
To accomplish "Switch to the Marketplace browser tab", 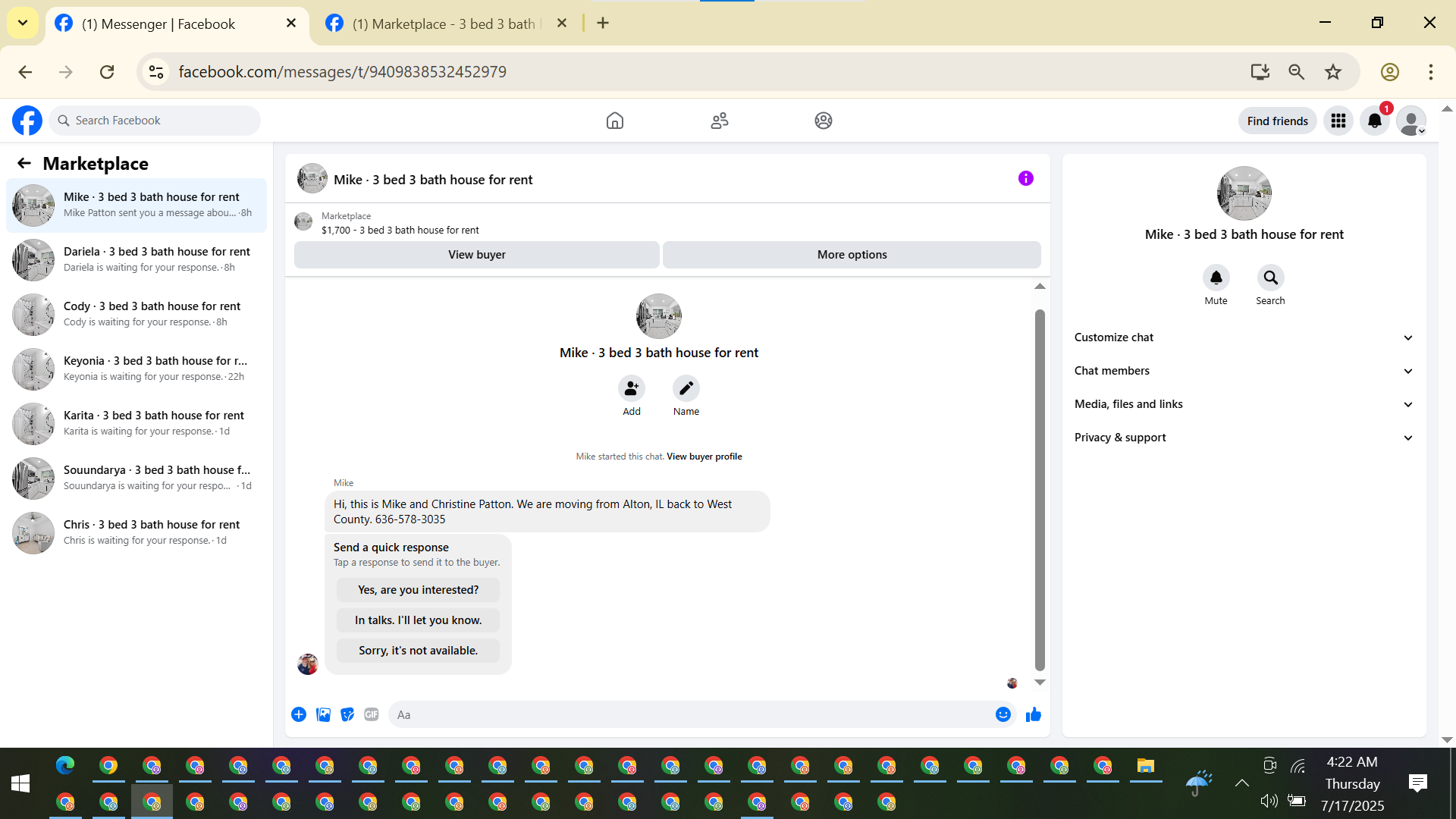I will (444, 24).
